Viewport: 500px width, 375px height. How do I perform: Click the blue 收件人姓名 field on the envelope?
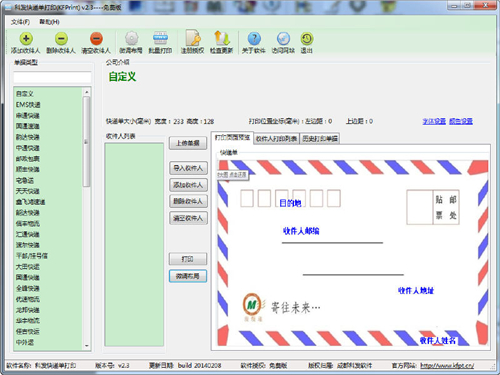point(438,340)
